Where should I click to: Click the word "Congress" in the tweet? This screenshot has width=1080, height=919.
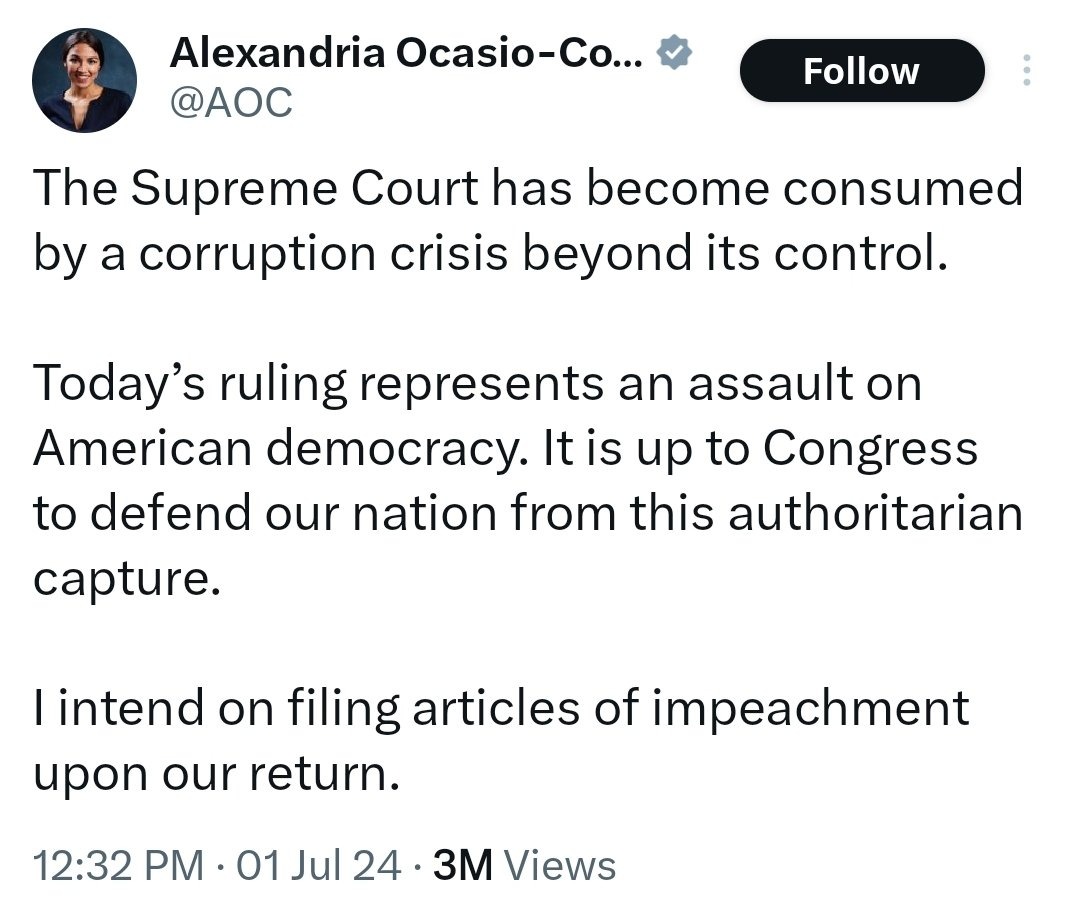click(870, 449)
